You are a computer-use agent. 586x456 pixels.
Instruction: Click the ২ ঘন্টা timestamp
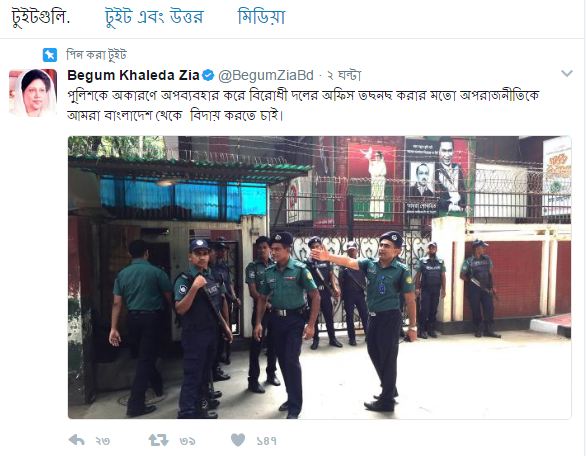tap(344, 75)
